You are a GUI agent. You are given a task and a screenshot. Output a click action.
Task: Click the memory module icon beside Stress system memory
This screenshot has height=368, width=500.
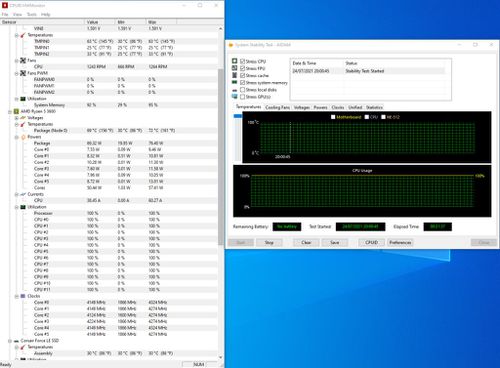pyautogui.click(x=235, y=82)
